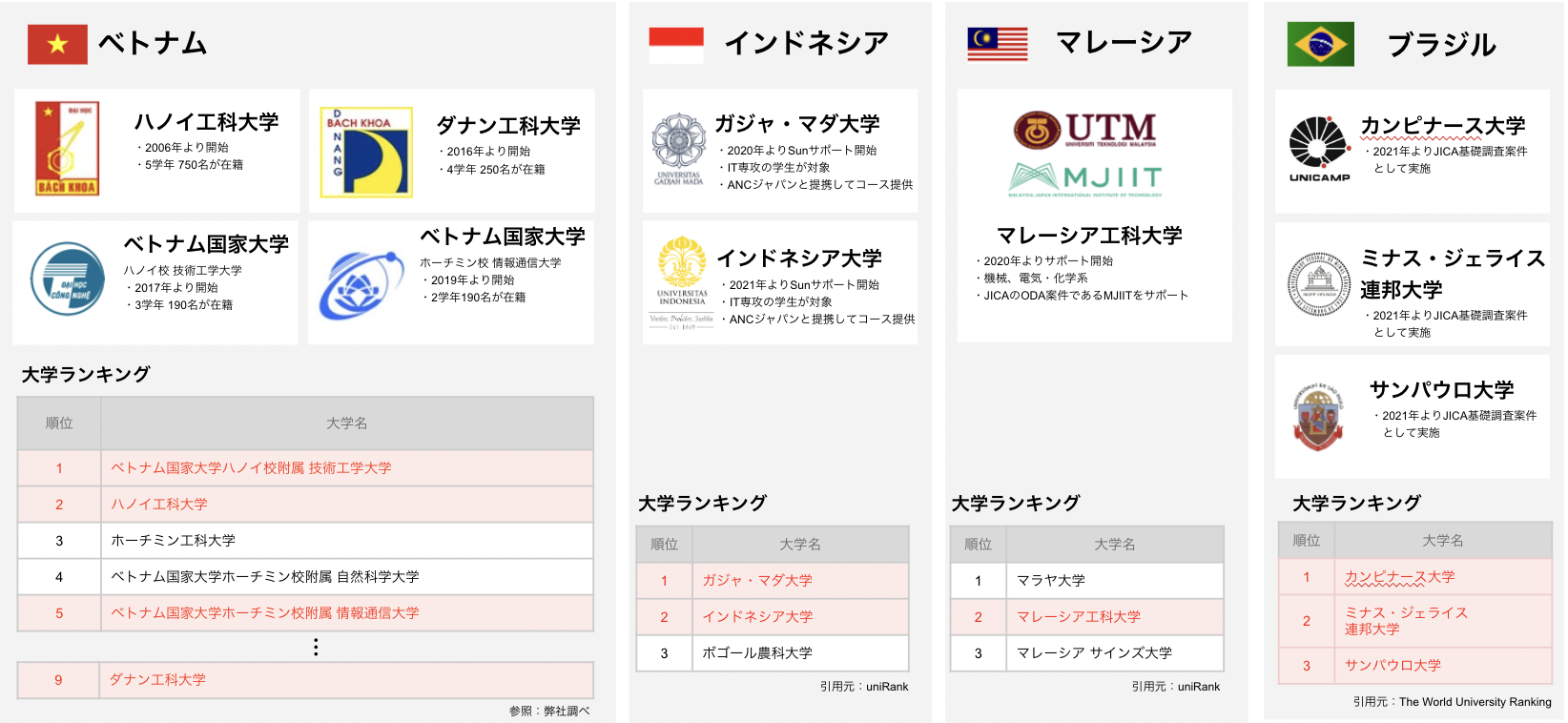This screenshot has height=723, width=1568.
Task: Select the "マレーシア サインズ大学" ranking row
Action: [x=1086, y=653]
